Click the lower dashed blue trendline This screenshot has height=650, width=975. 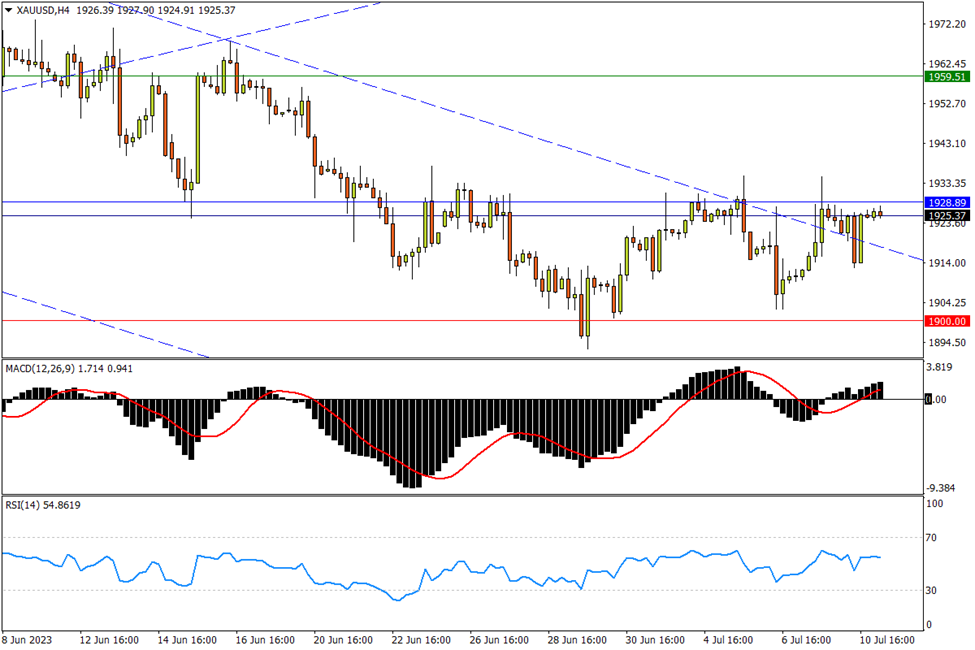pyautogui.click(x=100, y=322)
